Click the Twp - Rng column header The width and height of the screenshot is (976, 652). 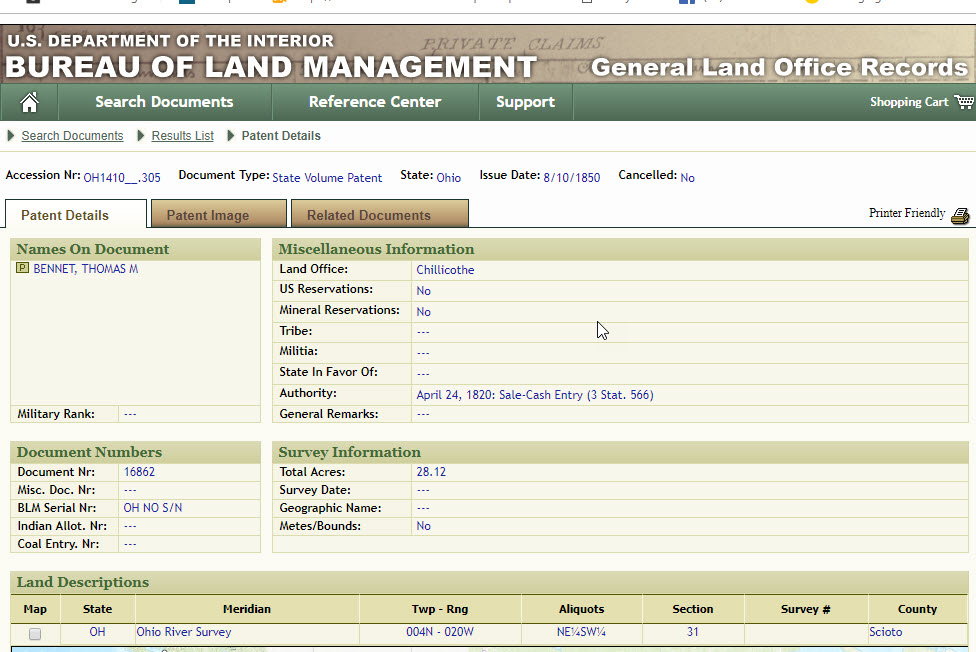pos(440,609)
